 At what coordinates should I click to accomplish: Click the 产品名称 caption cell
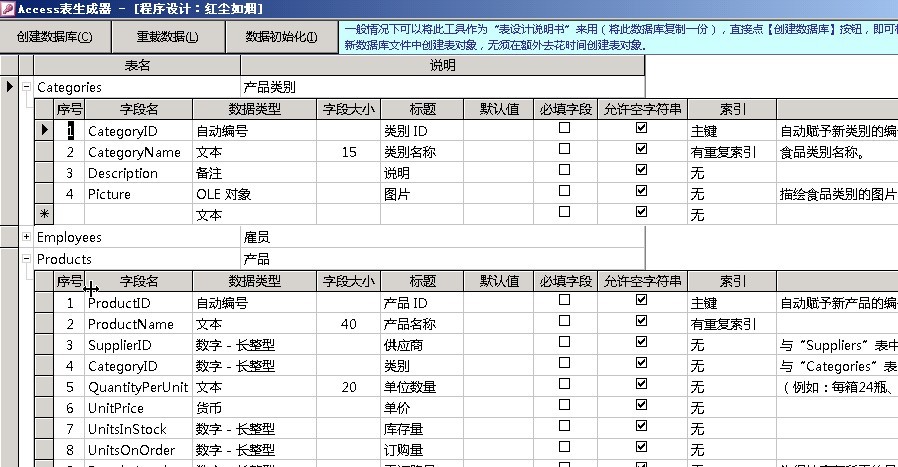pyautogui.click(x=422, y=324)
